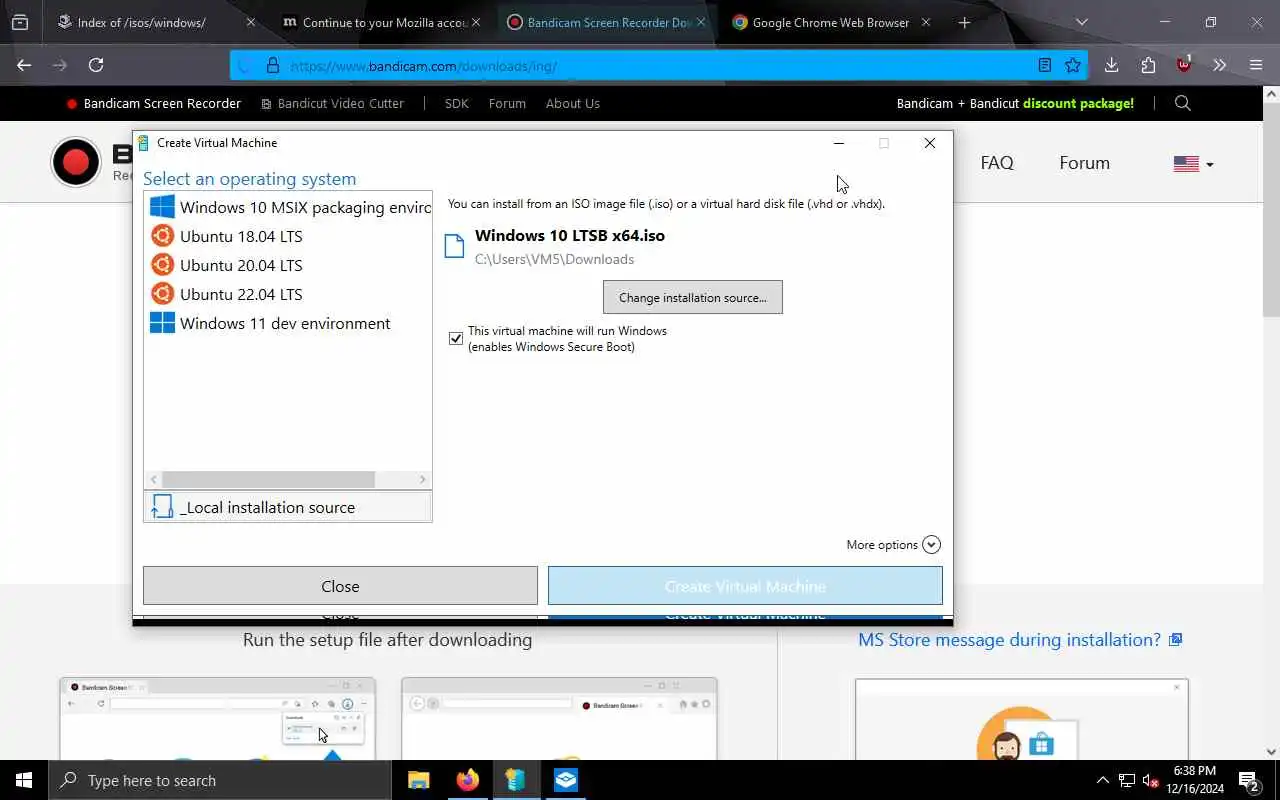Open the extensions puzzle icon

point(1148,65)
